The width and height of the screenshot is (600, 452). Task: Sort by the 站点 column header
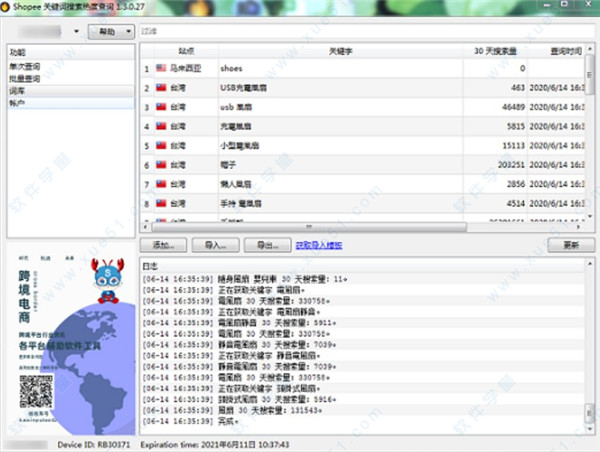pos(186,51)
